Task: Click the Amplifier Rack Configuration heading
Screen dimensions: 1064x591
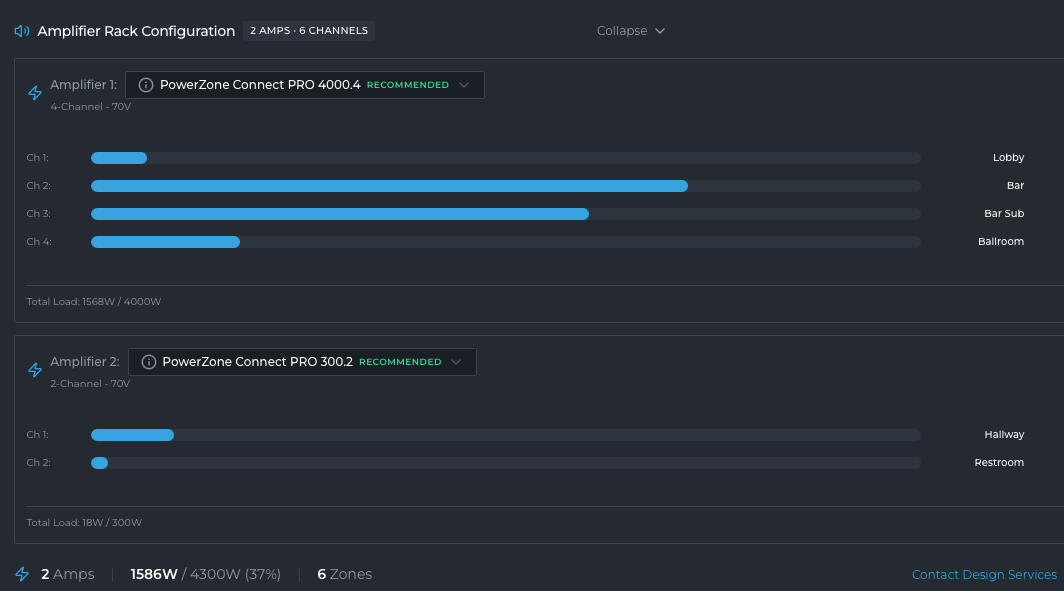Action: (136, 31)
